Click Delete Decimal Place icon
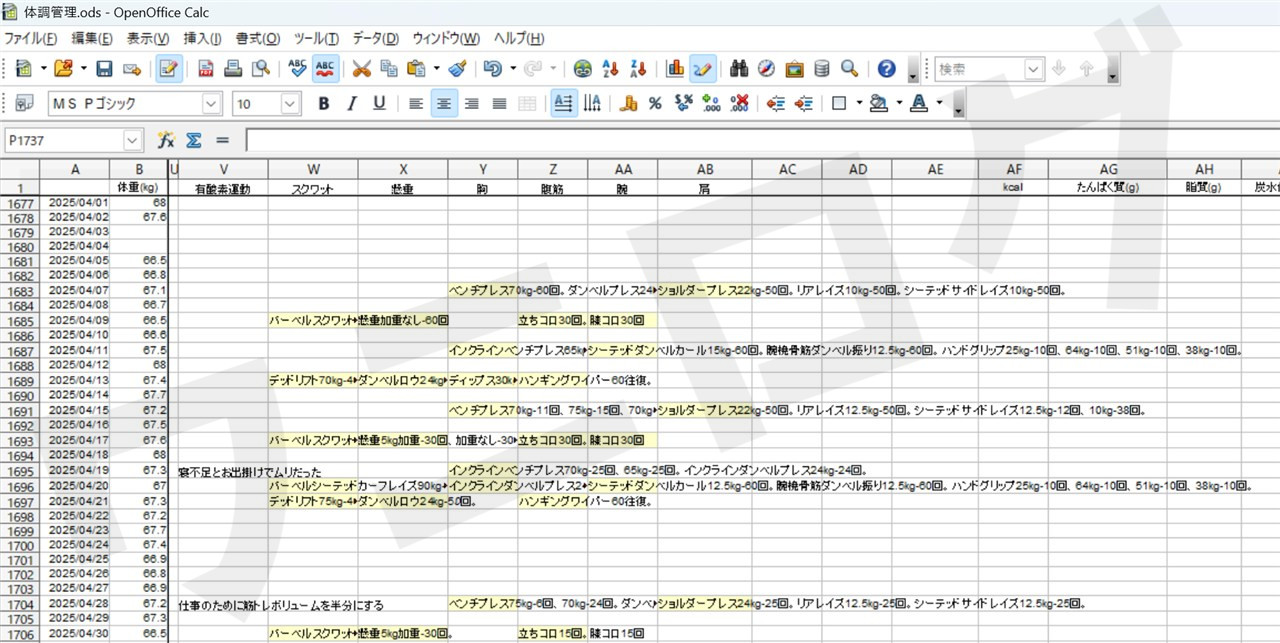The width and height of the screenshot is (1280, 643). pos(740,103)
